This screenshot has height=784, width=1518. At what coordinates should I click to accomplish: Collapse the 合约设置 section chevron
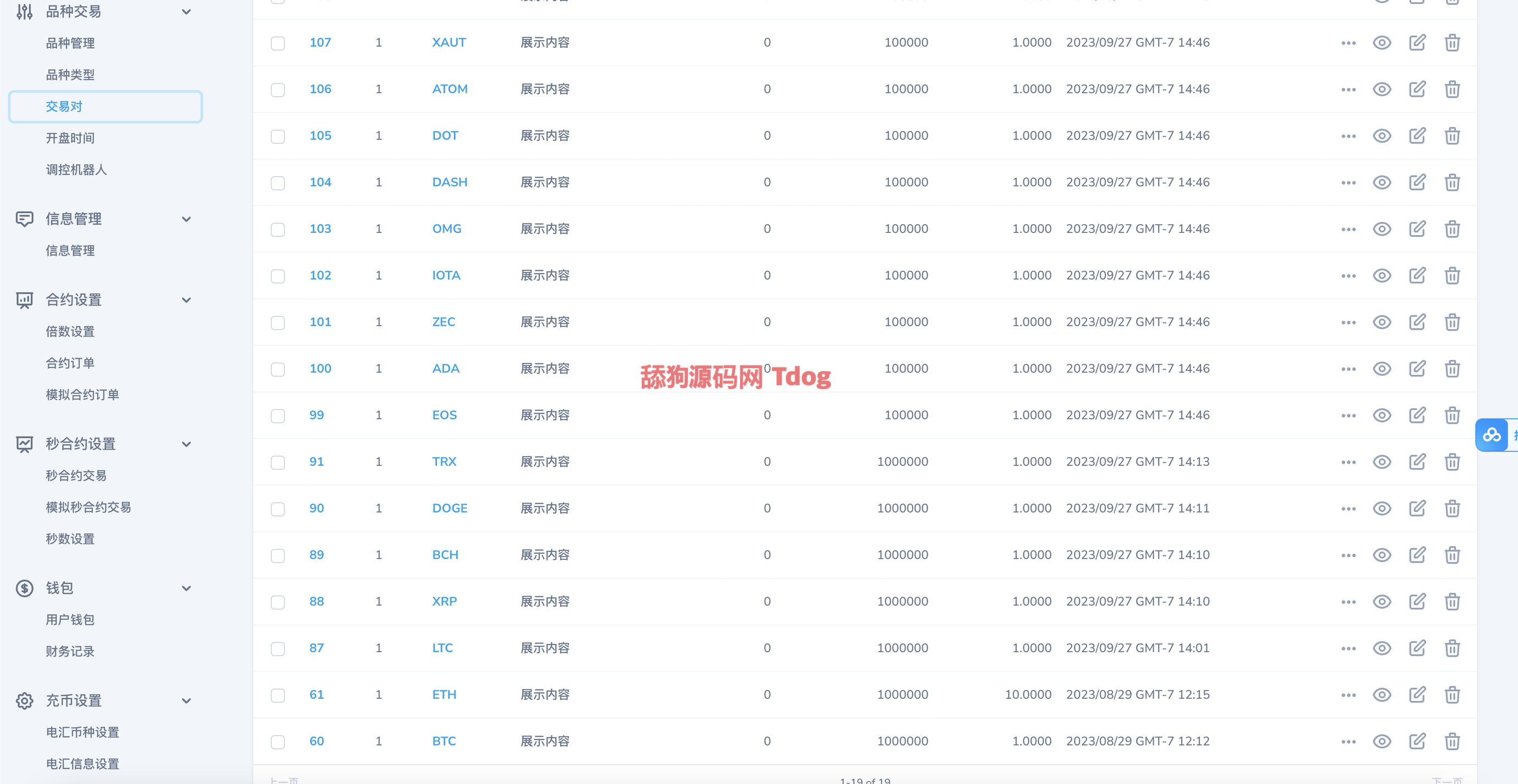tap(186, 300)
